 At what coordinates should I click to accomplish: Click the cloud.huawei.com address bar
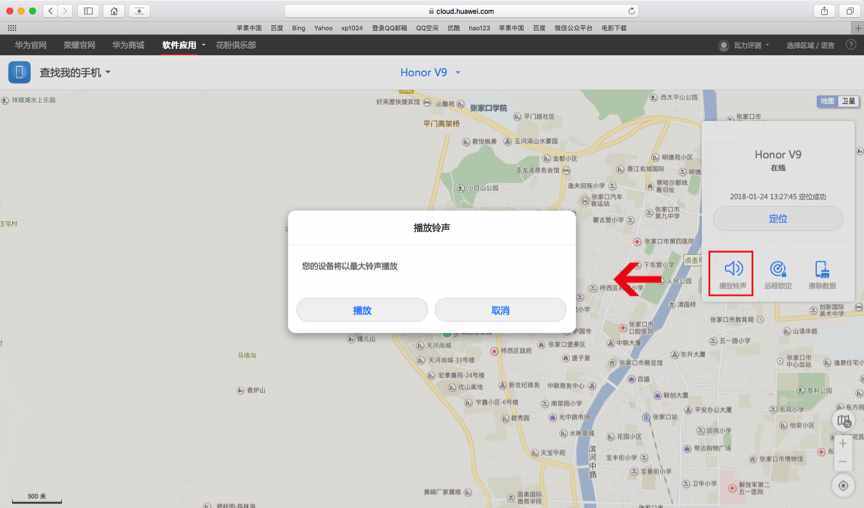click(x=461, y=11)
